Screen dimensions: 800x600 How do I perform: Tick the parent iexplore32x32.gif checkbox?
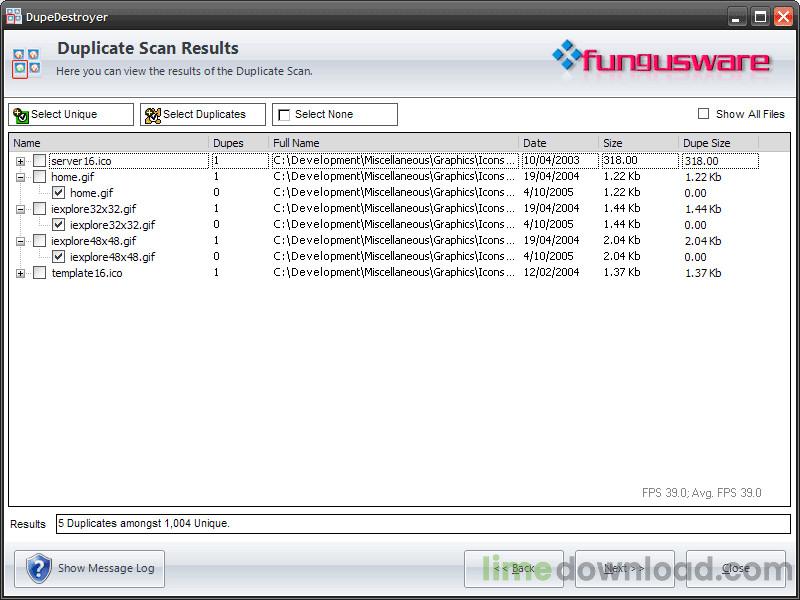[39, 209]
